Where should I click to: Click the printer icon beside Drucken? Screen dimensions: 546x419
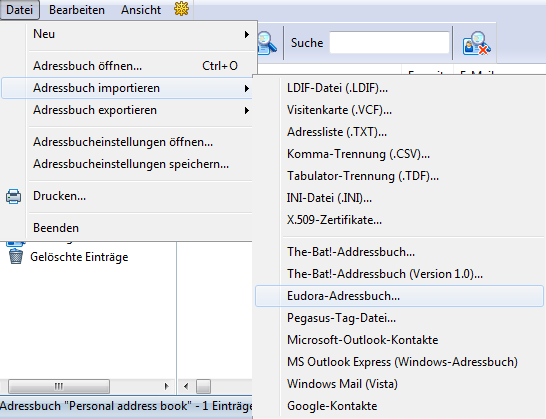pyautogui.click(x=14, y=196)
